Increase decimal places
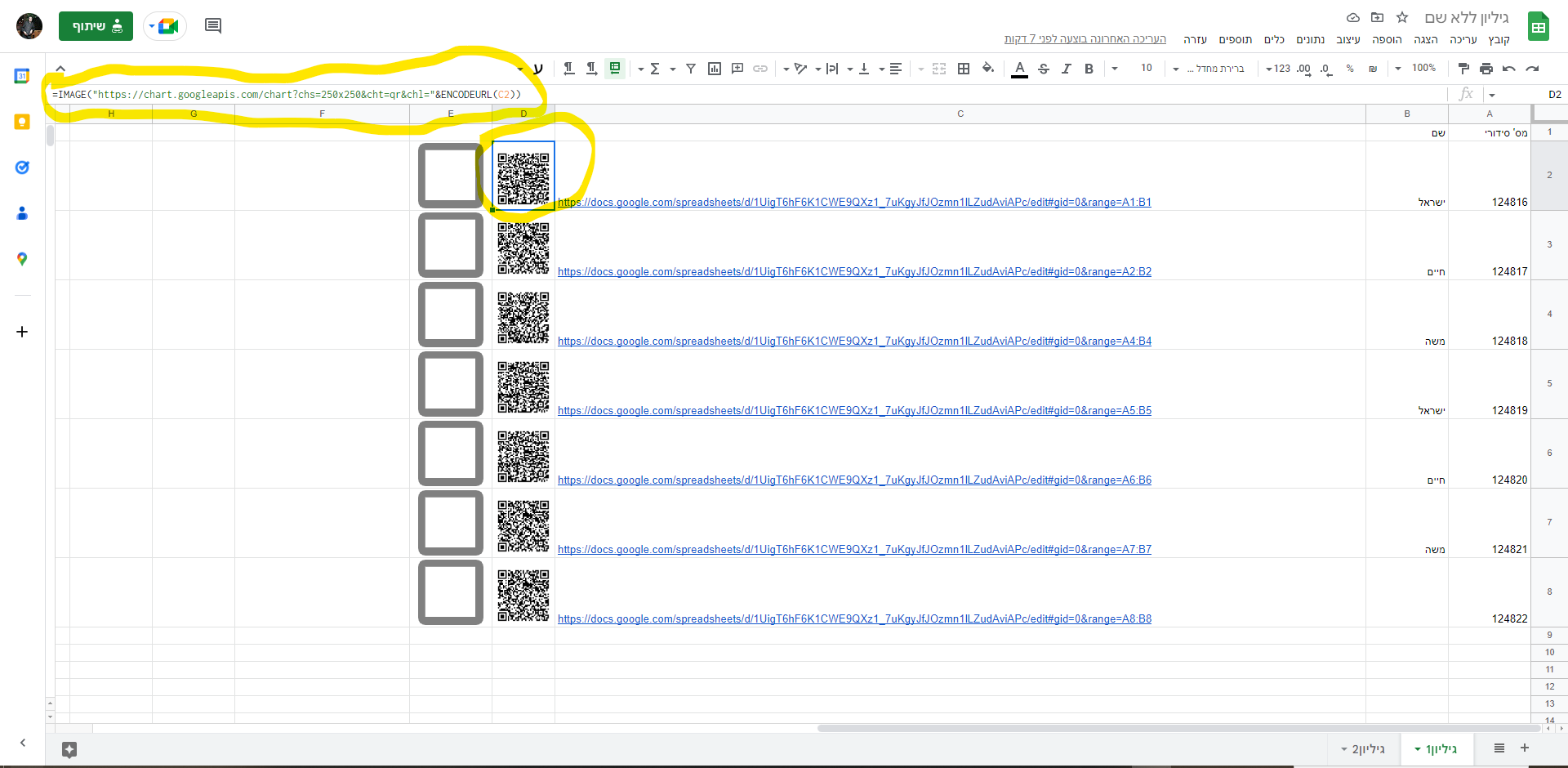The image size is (1568, 768). coord(1303,69)
